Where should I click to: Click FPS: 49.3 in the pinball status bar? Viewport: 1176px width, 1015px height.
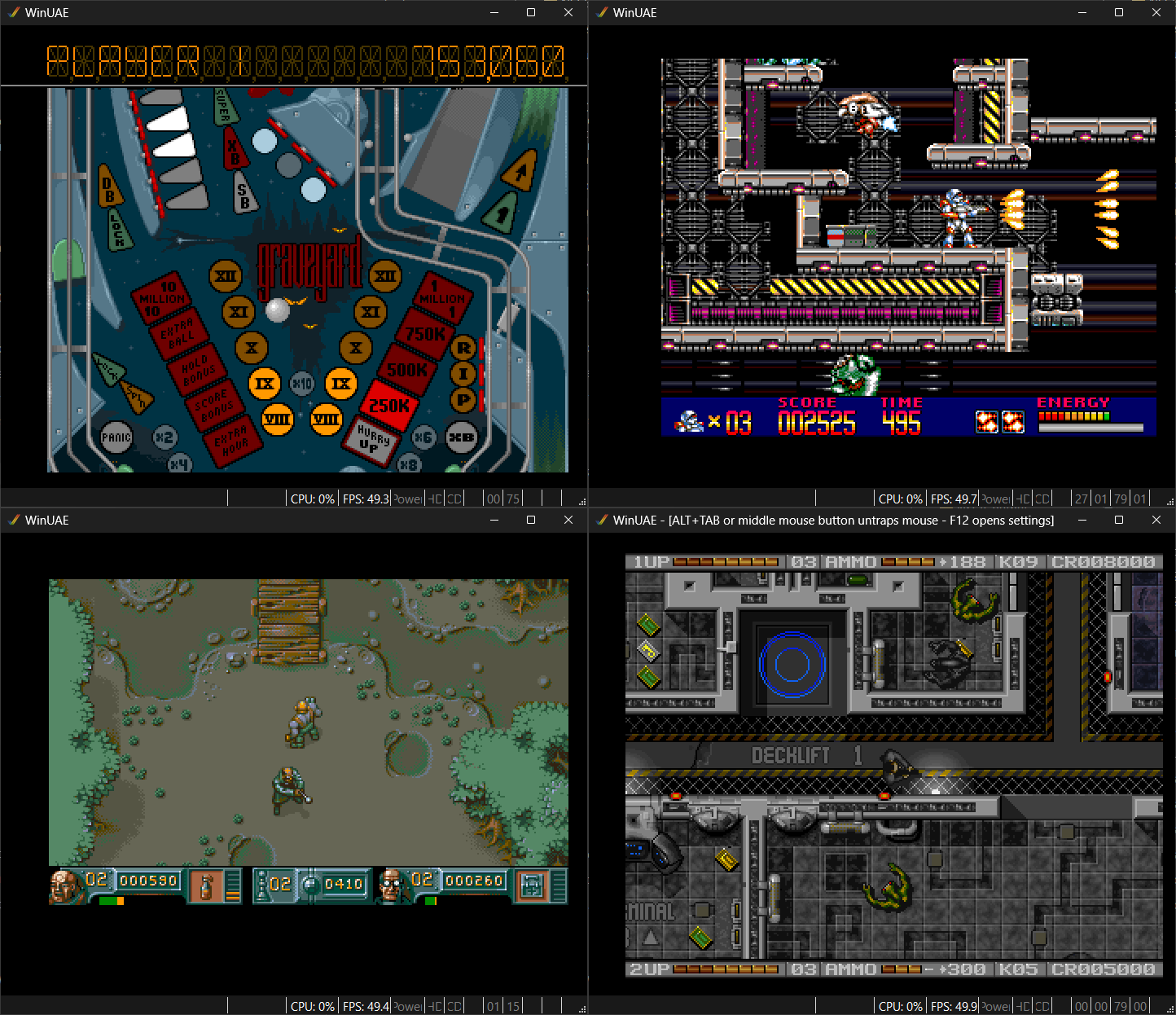[x=366, y=499]
